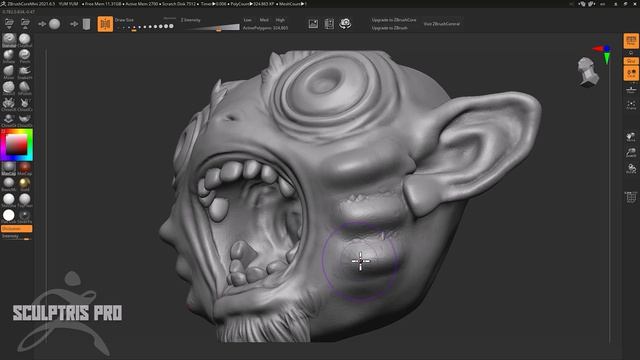Screen dimensions: 640x360
Task: Select the ChiselCreature brush
Action: pos(9,104)
